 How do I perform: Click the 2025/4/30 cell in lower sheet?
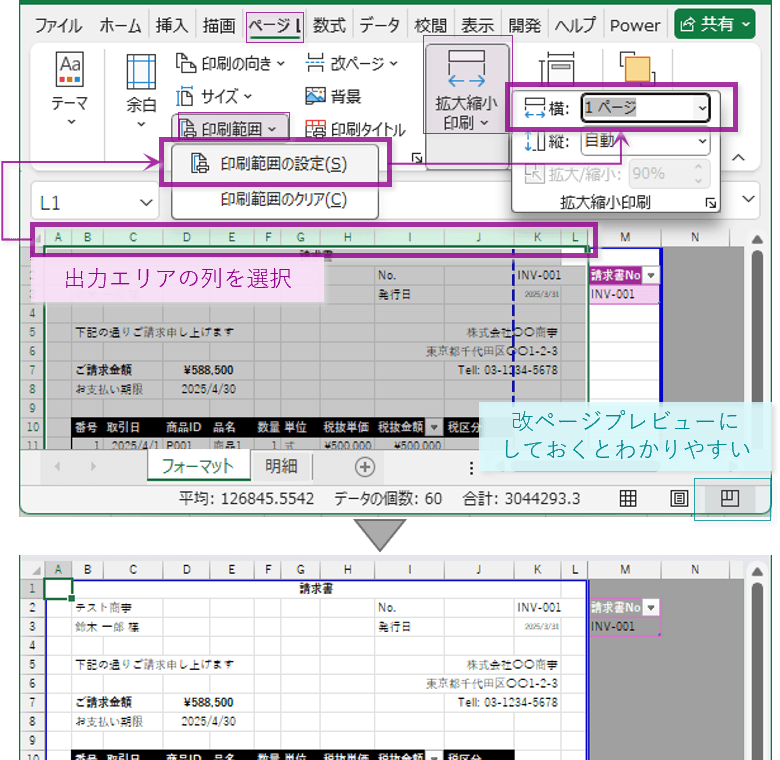click(x=208, y=721)
